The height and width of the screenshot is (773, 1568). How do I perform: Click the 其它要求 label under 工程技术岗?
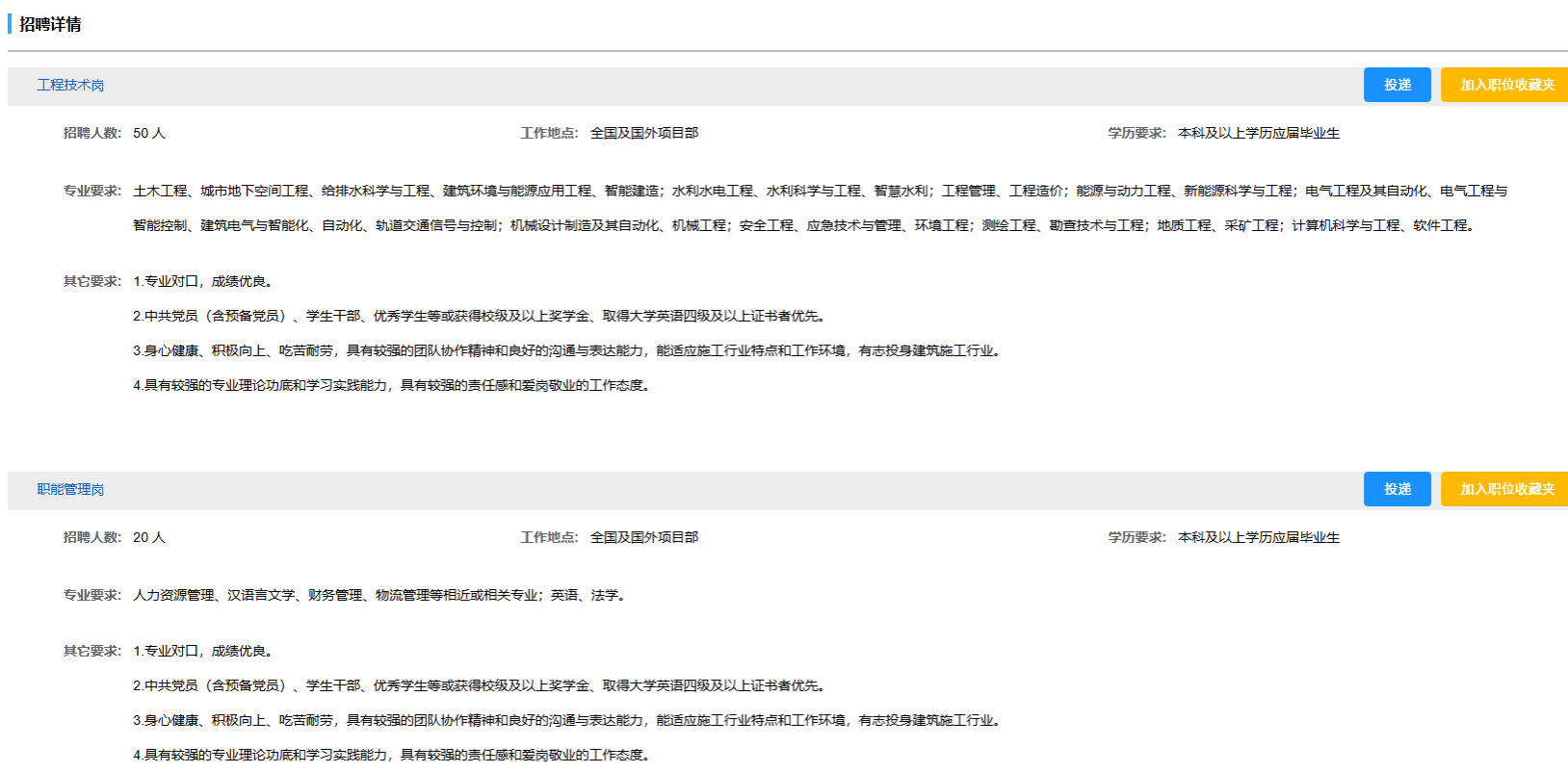point(91,282)
